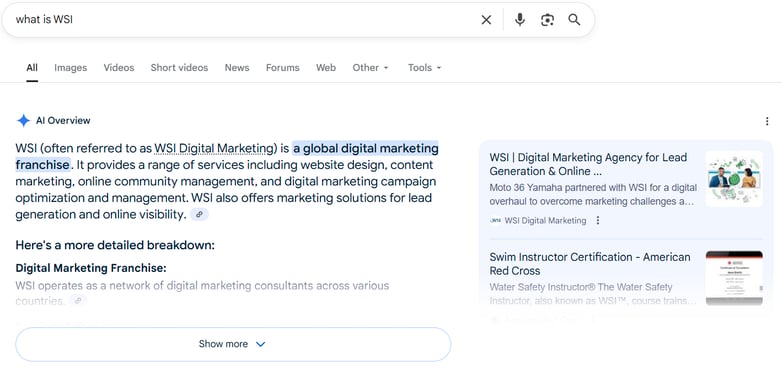The width and height of the screenshot is (782, 367).
Task: Open three-dot menu beside WSI Digital Marketing source
Action: pyautogui.click(x=598, y=220)
